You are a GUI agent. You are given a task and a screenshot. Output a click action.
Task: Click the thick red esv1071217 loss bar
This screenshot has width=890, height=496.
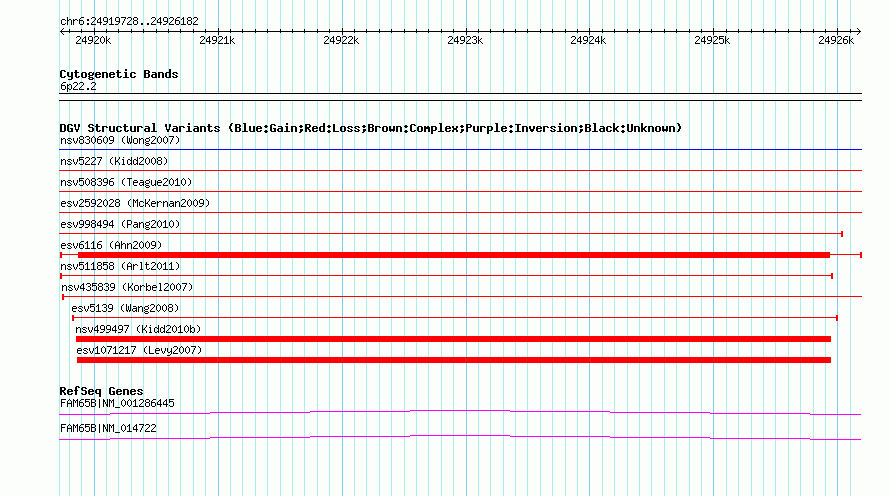pos(454,360)
